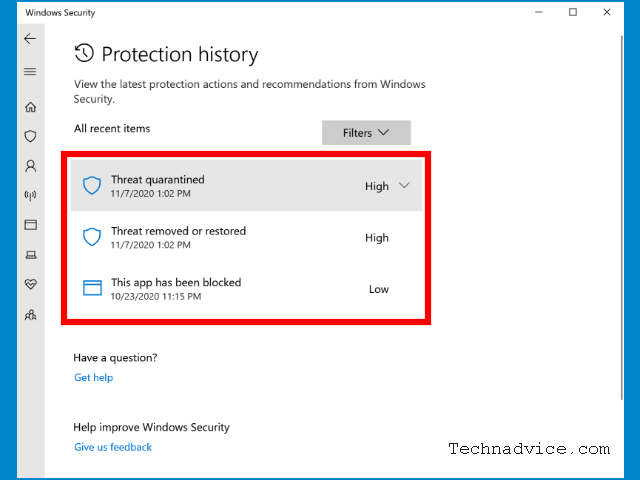Open Account protection person icon
Screen dimensions: 640x480
31,166
